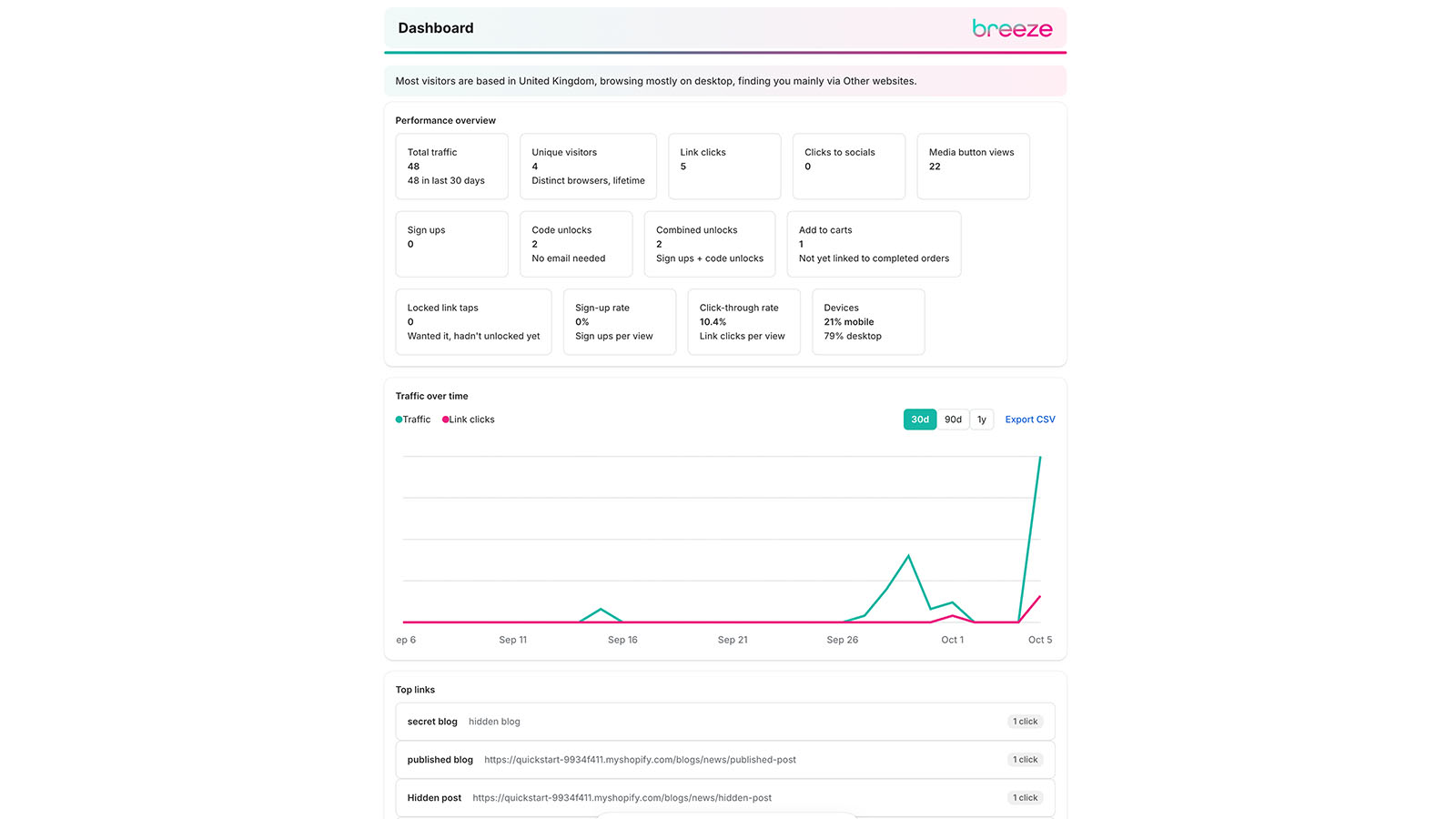
Task: Click the teal Traffic legend dot
Action: pyautogui.click(x=399, y=420)
